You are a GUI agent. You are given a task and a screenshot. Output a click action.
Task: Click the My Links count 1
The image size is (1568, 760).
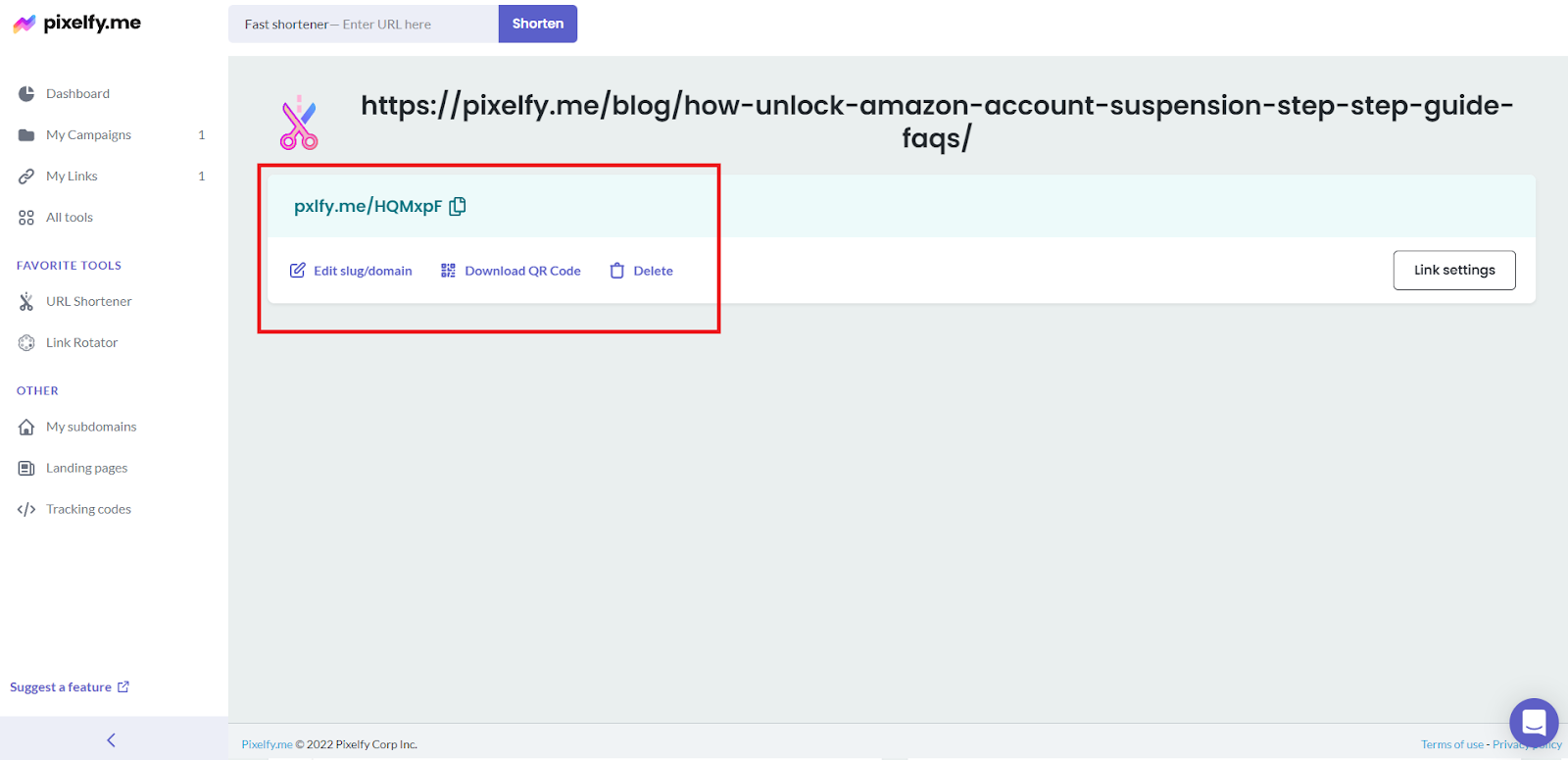(202, 177)
